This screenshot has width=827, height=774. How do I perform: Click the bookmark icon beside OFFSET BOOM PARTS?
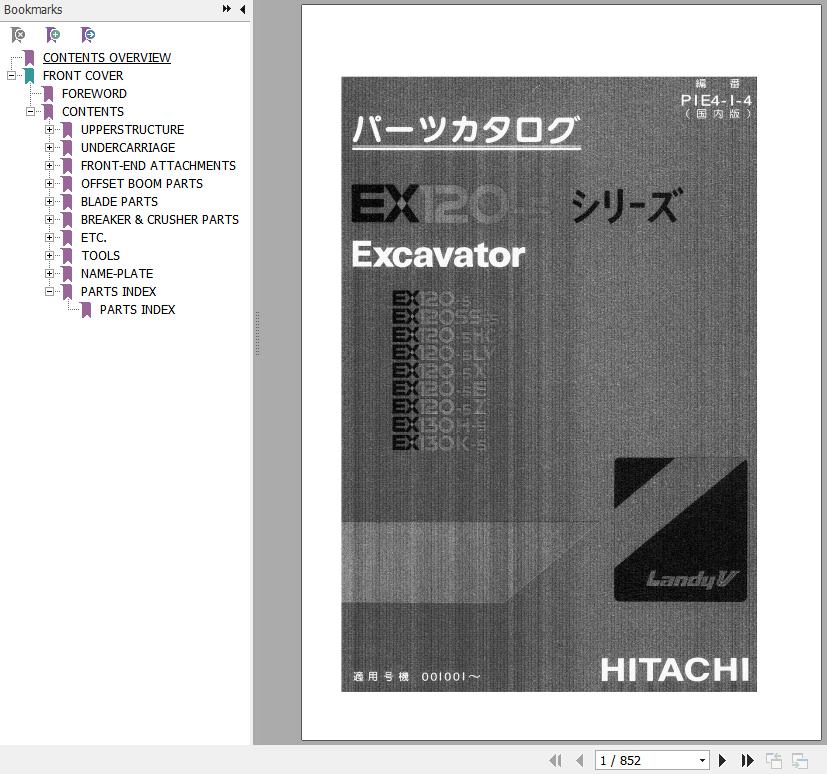pyautogui.click(x=67, y=183)
